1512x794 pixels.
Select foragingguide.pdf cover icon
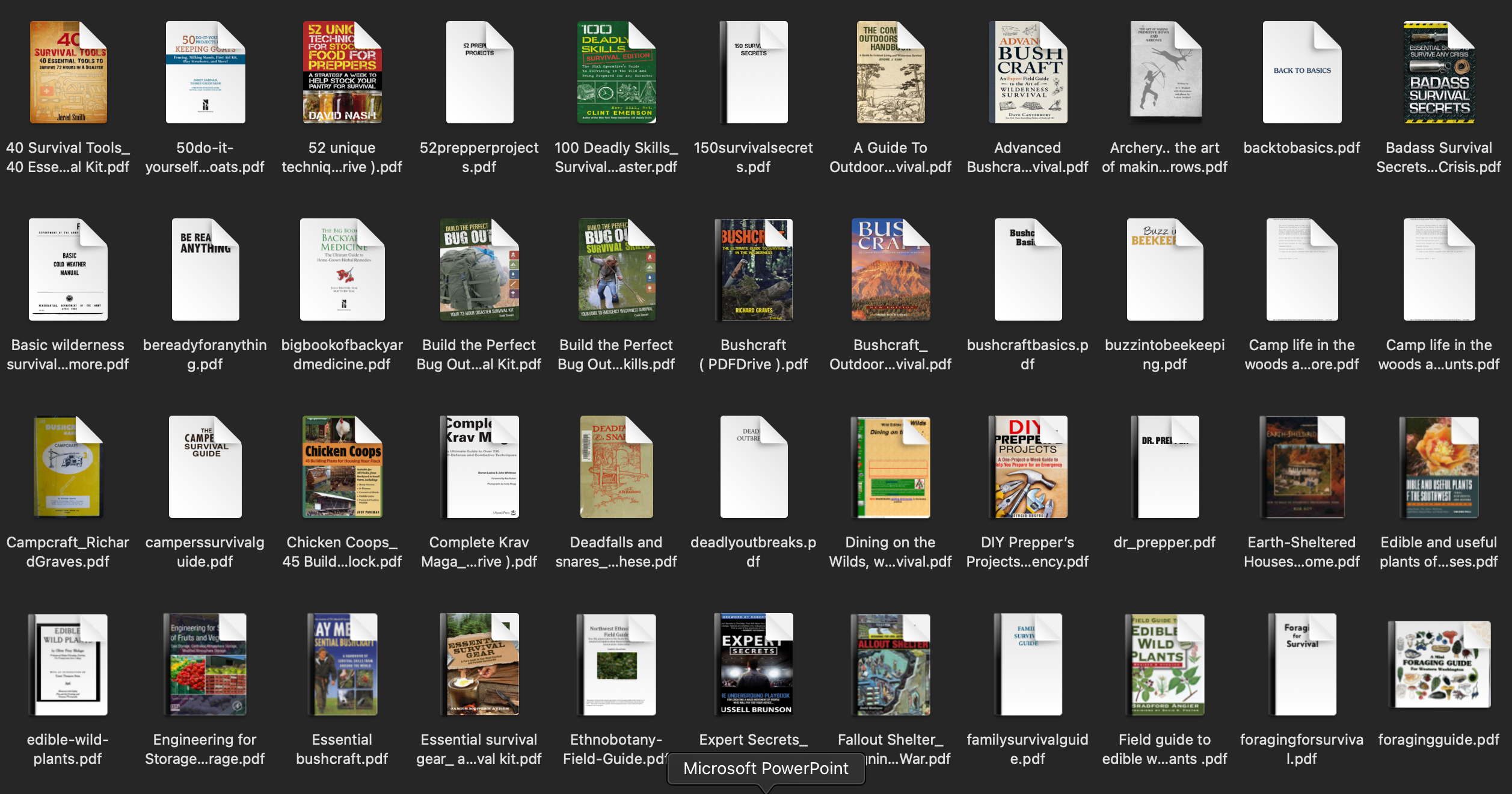[1439, 664]
